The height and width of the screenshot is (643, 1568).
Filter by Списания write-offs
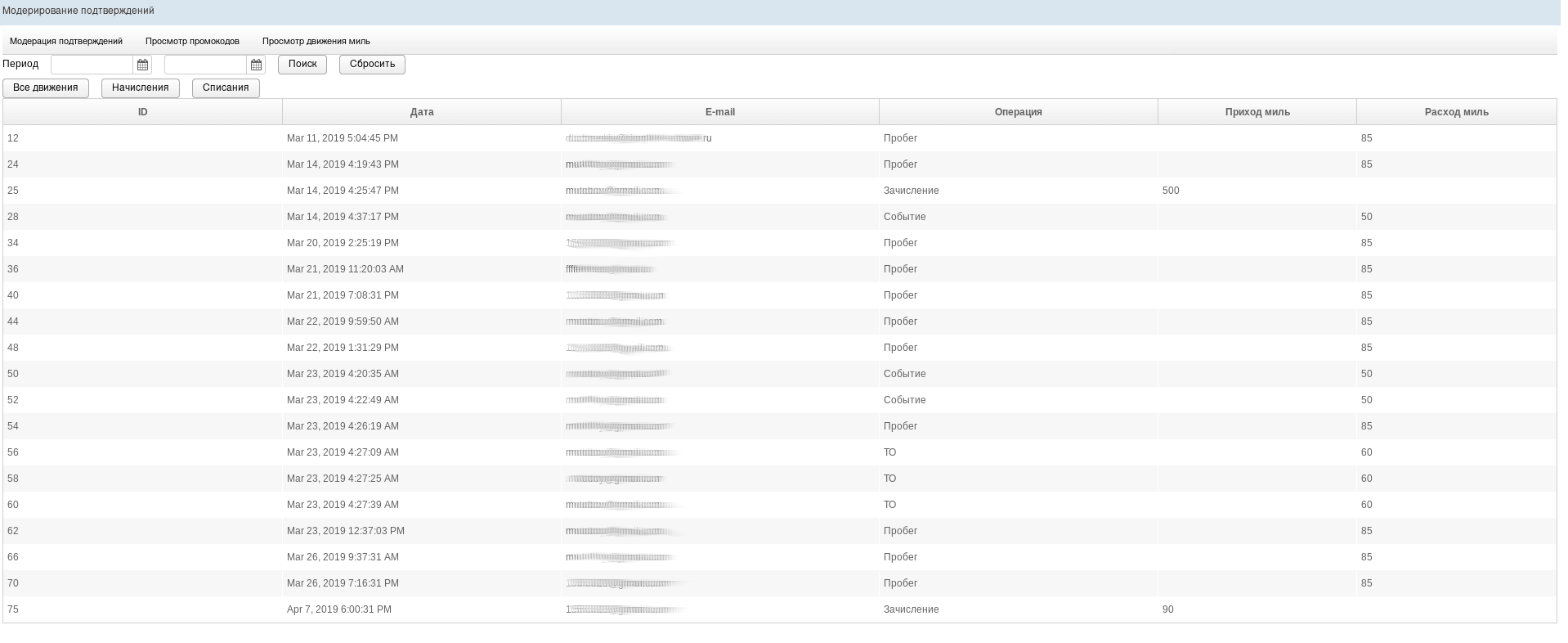click(226, 88)
